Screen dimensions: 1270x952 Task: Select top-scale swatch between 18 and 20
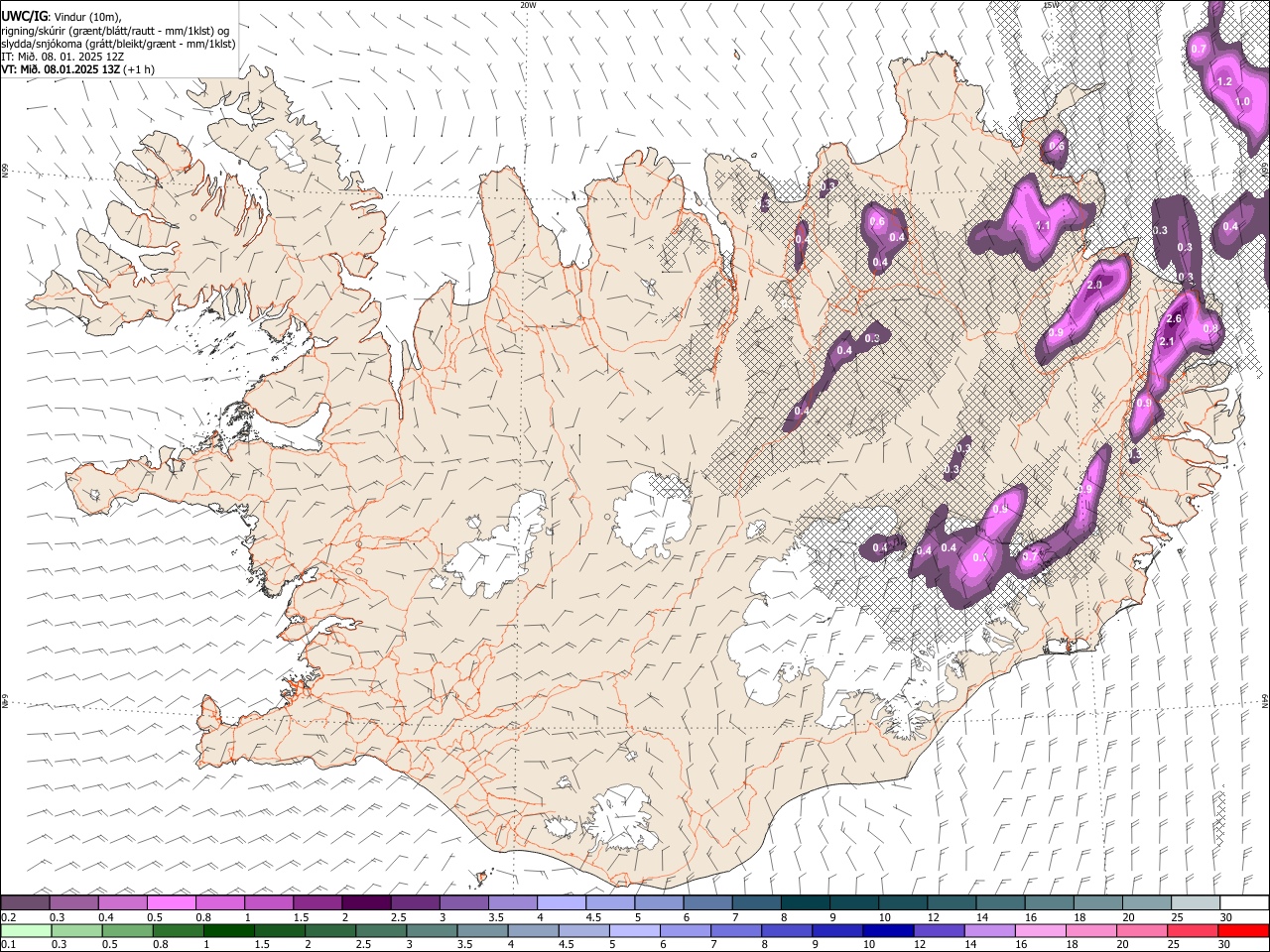pyautogui.click(x=1096, y=902)
